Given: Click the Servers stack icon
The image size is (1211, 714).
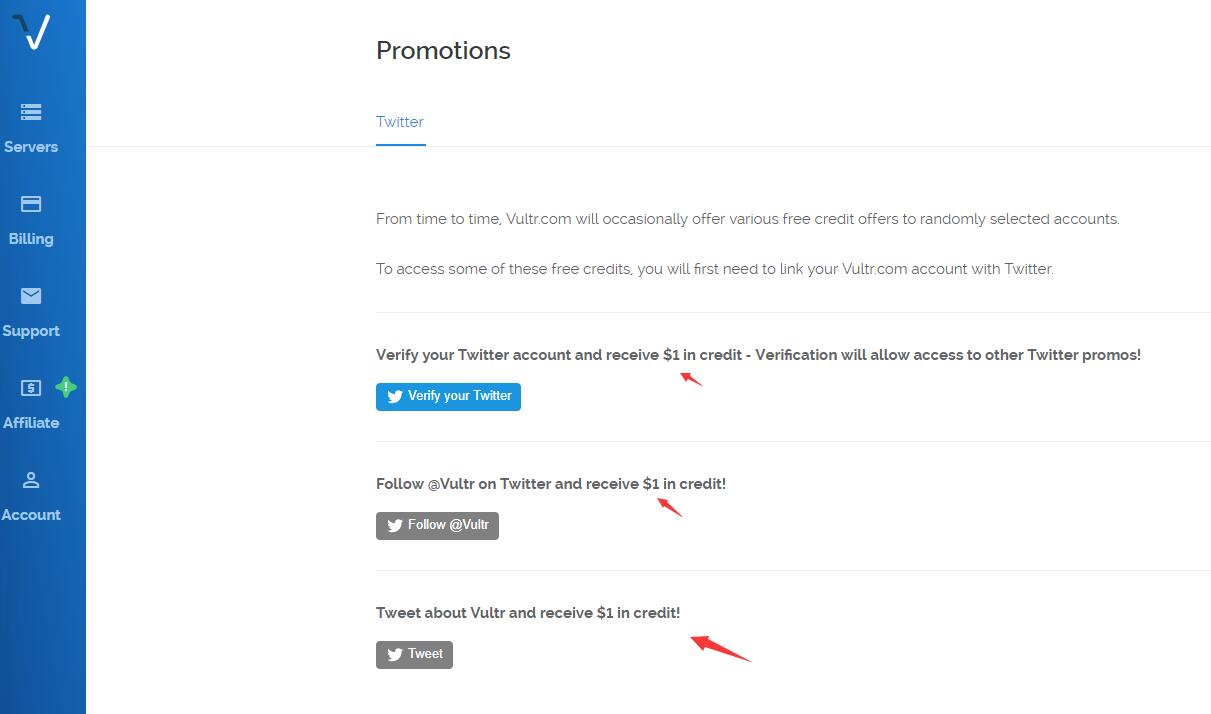Looking at the screenshot, I should (31, 112).
